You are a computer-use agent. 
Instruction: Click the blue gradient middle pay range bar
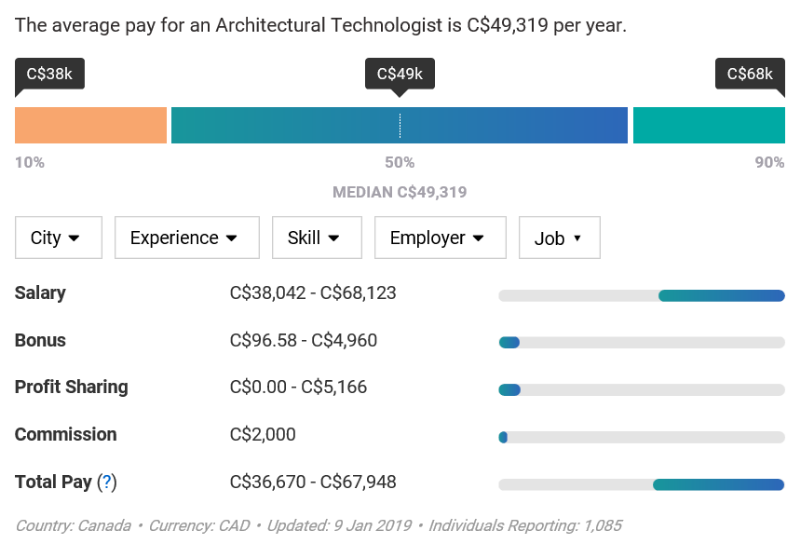coord(399,125)
